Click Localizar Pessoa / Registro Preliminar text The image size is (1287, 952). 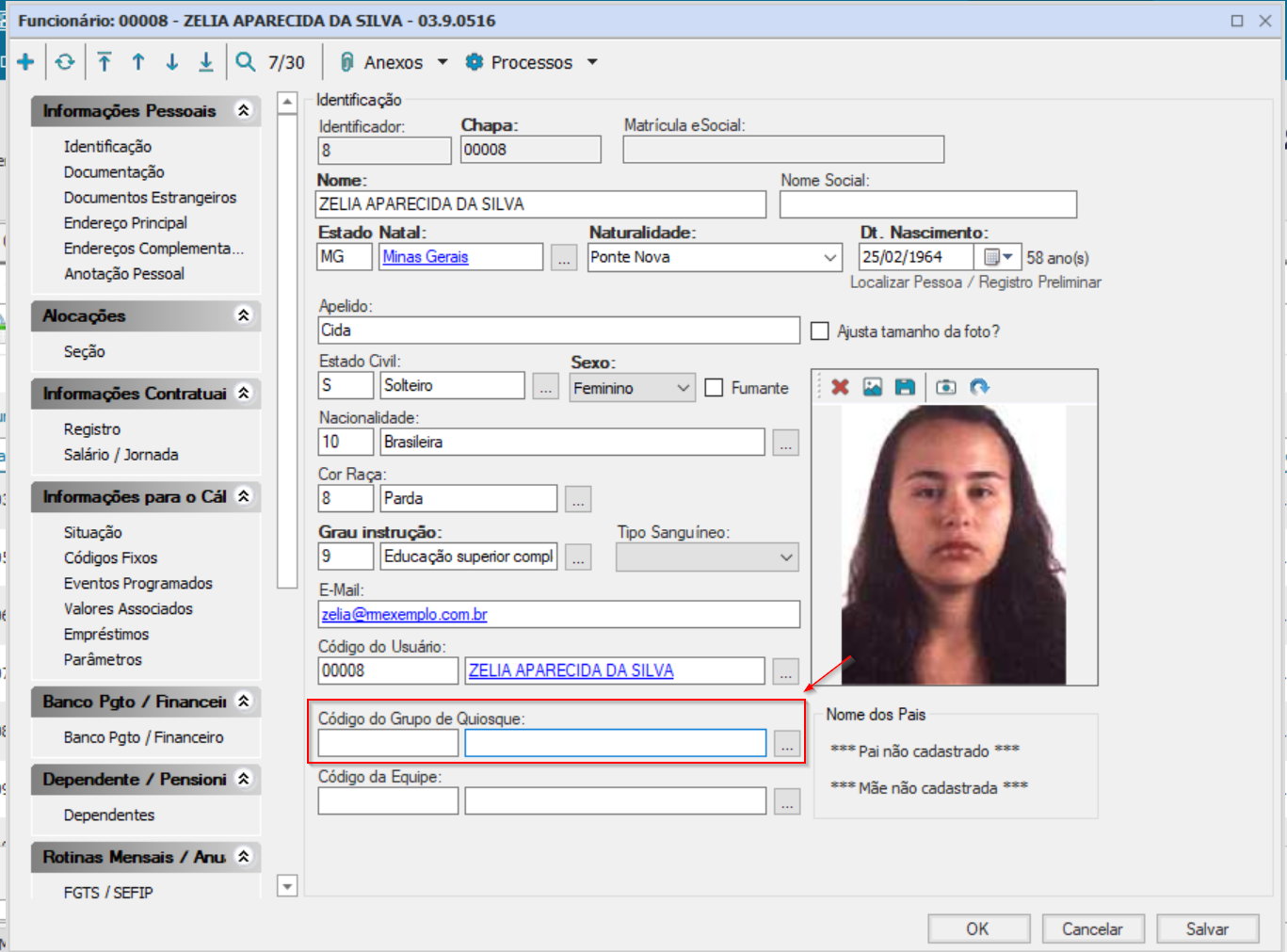point(975,282)
